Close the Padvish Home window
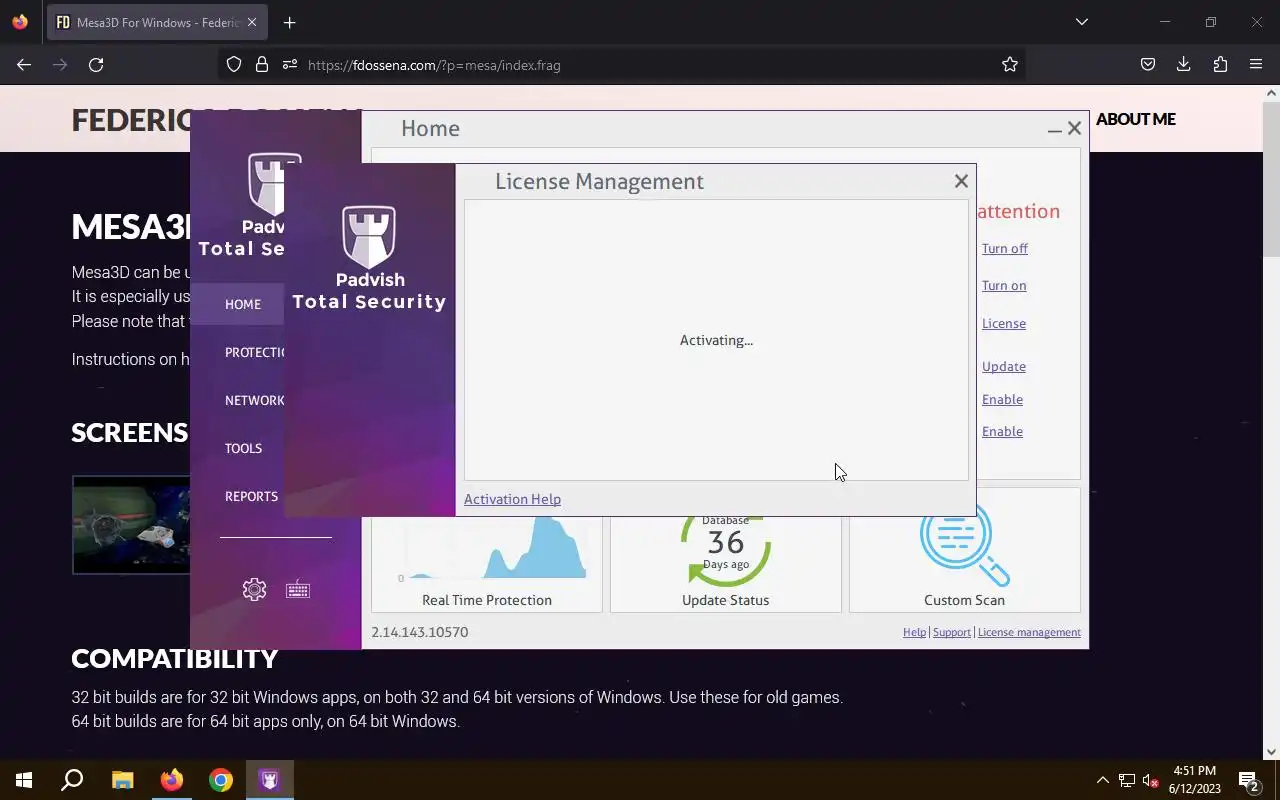This screenshot has height=800, width=1280. point(1074,128)
